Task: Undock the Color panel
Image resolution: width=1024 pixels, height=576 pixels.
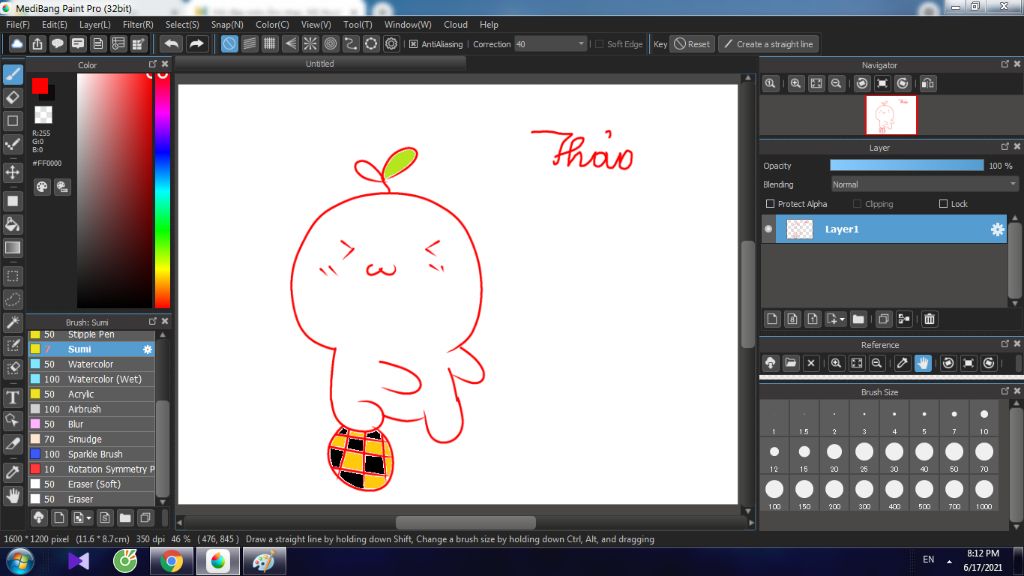Action: click(152, 64)
